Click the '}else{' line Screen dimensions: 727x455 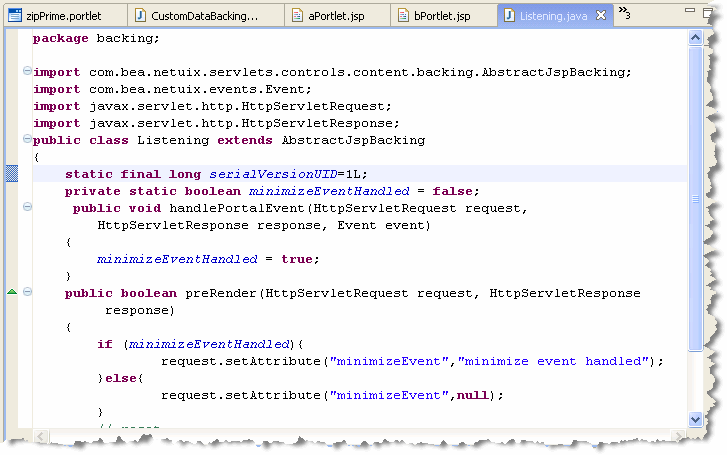121,378
